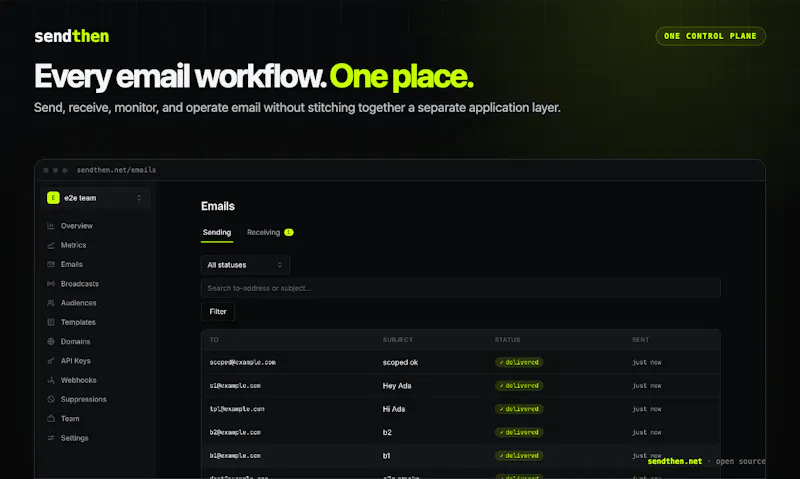The width and height of the screenshot is (800, 479).
Task: Click the SUBJECT column header
Action: (398, 340)
